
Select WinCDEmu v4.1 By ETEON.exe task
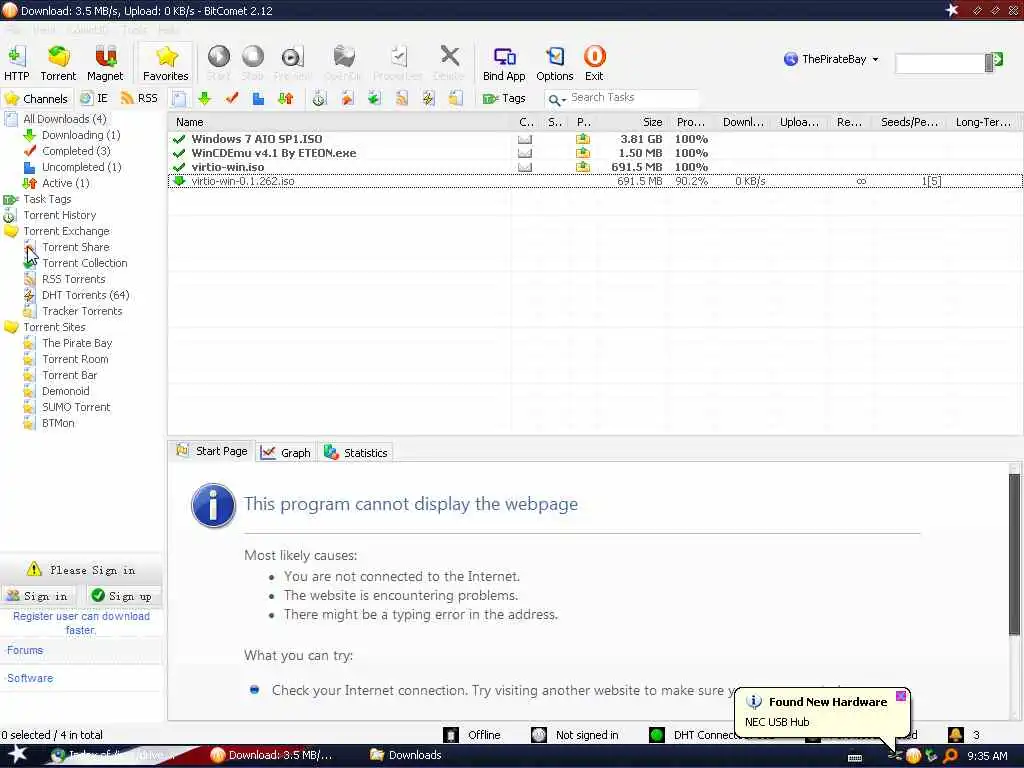(595, 153)
